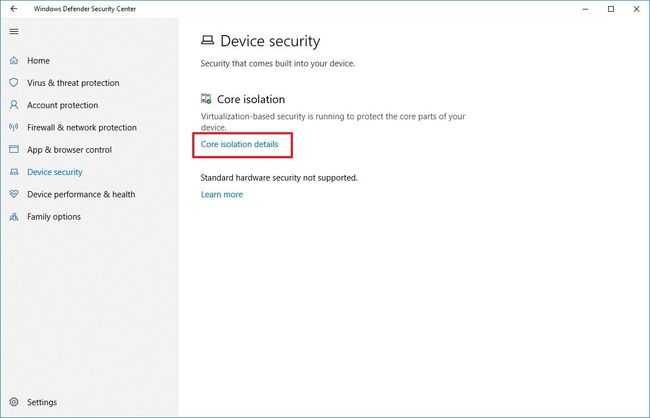Click the Account protection person icon

tap(14, 105)
